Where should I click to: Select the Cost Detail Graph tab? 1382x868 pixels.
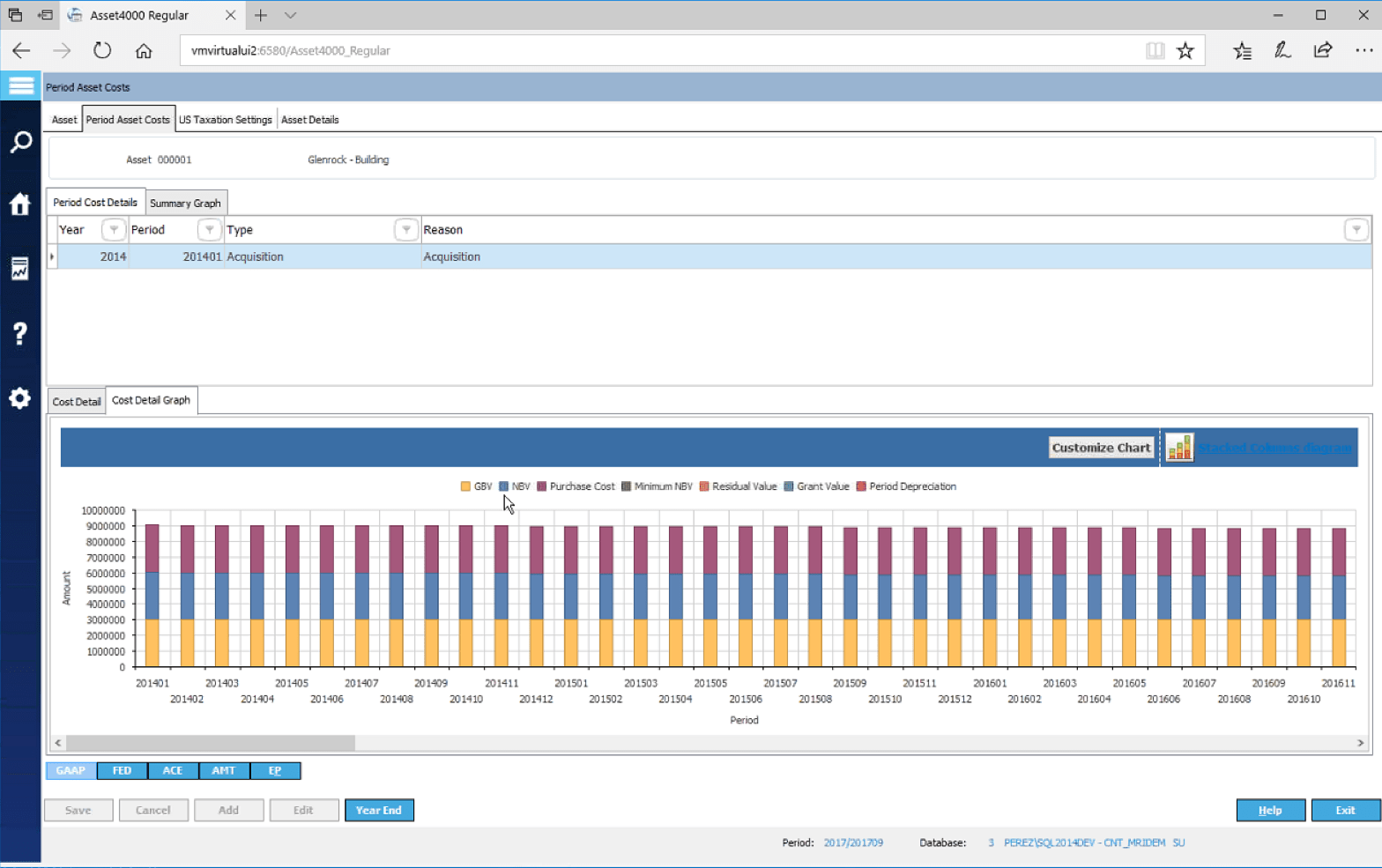151,400
